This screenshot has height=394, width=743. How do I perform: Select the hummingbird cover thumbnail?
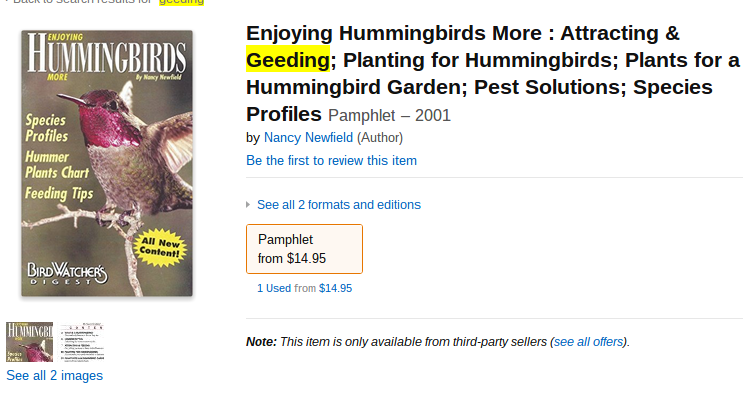tap(29, 342)
